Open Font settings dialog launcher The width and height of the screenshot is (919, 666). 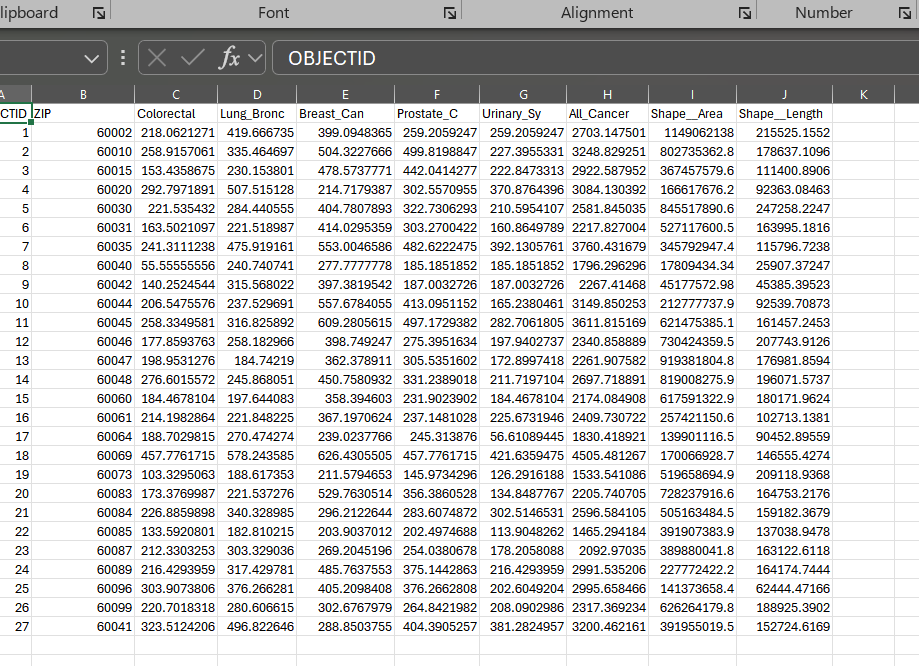450,13
